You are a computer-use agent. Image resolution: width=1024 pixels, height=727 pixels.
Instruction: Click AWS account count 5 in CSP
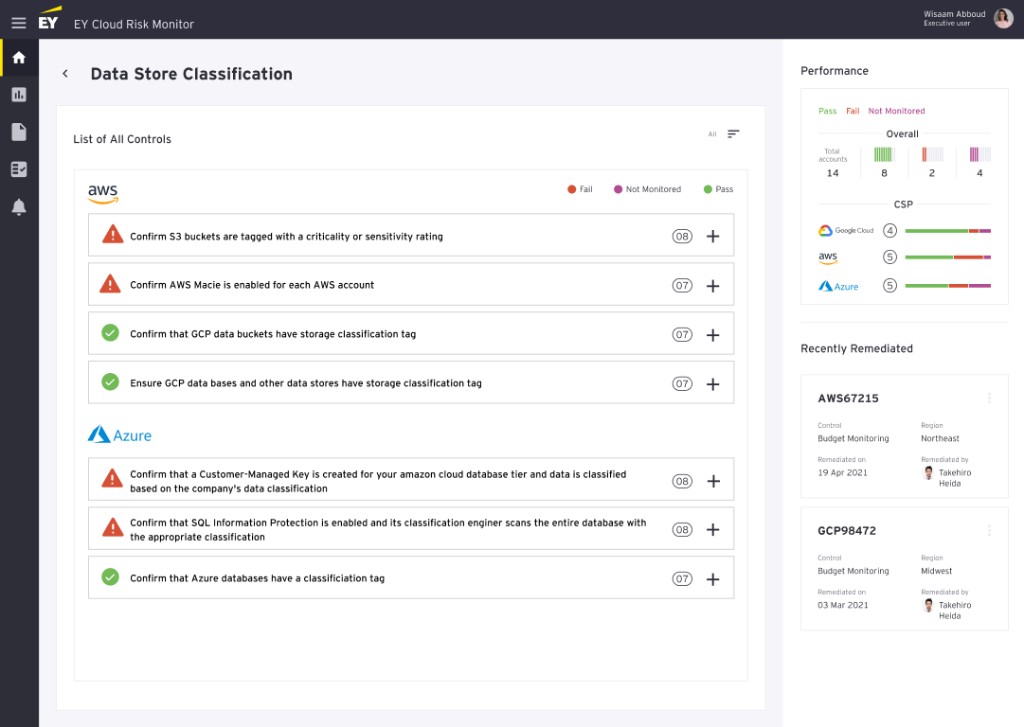[890, 257]
